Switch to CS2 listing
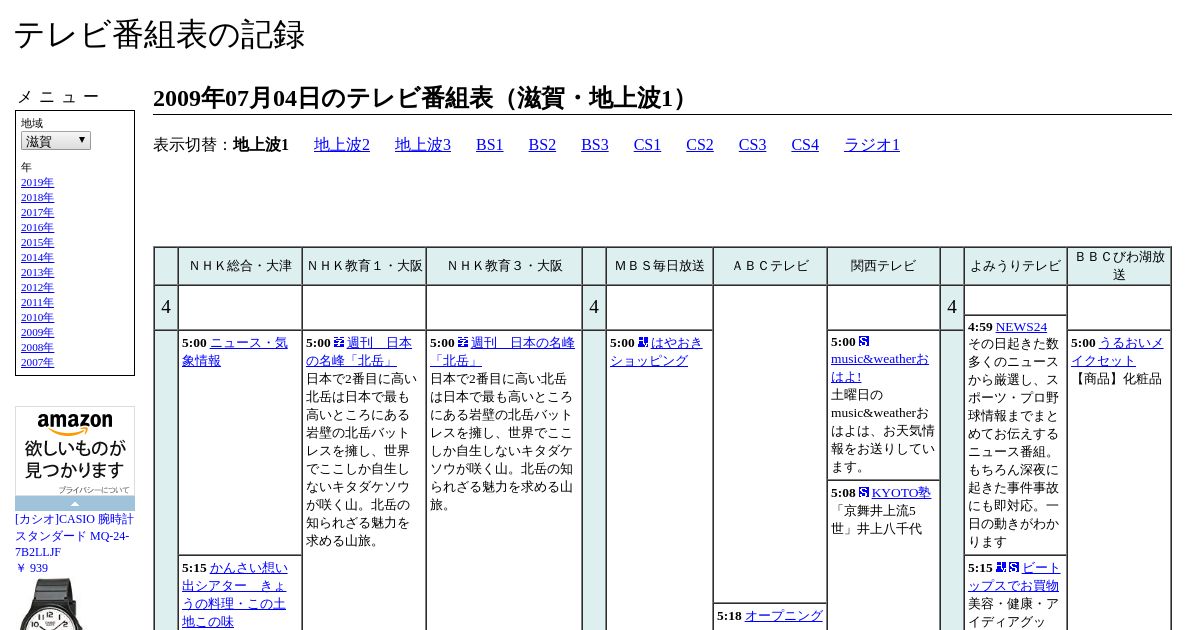This screenshot has height=630, width=1200. (x=700, y=145)
